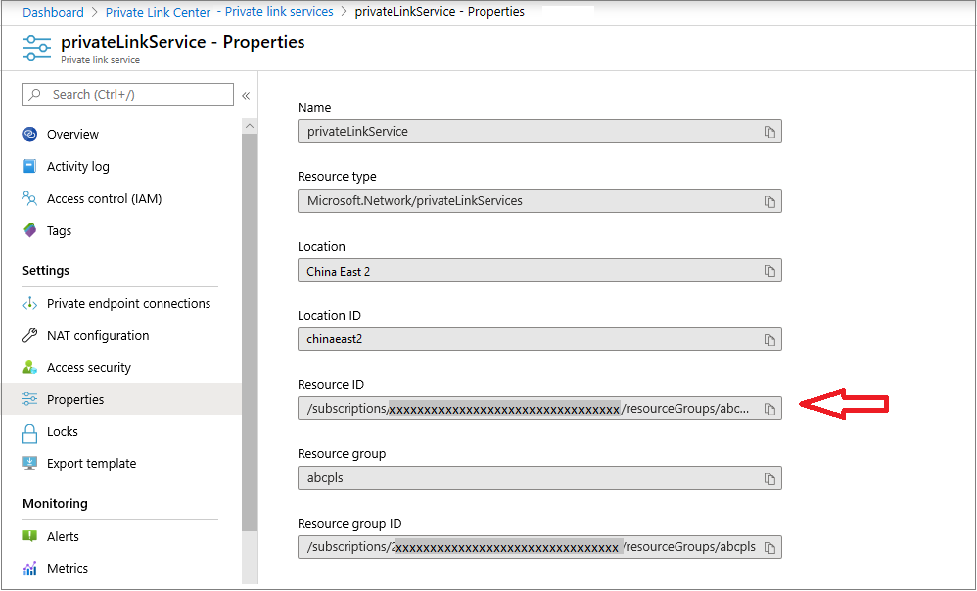Go to Tags section
977x591 pixels.
[59, 231]
